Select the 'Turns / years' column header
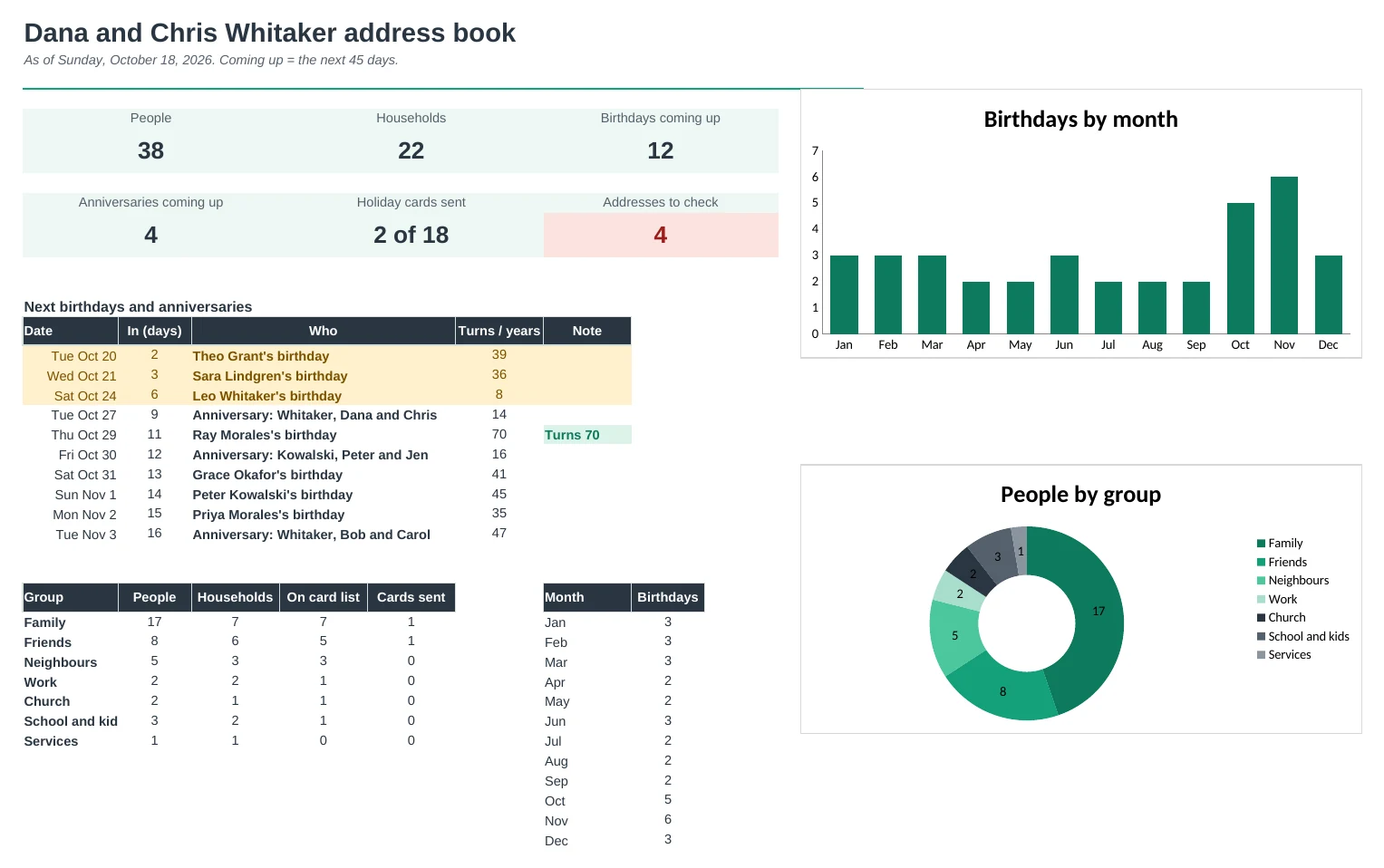Viewport: 1384px width, 868px height. (499, 331)
